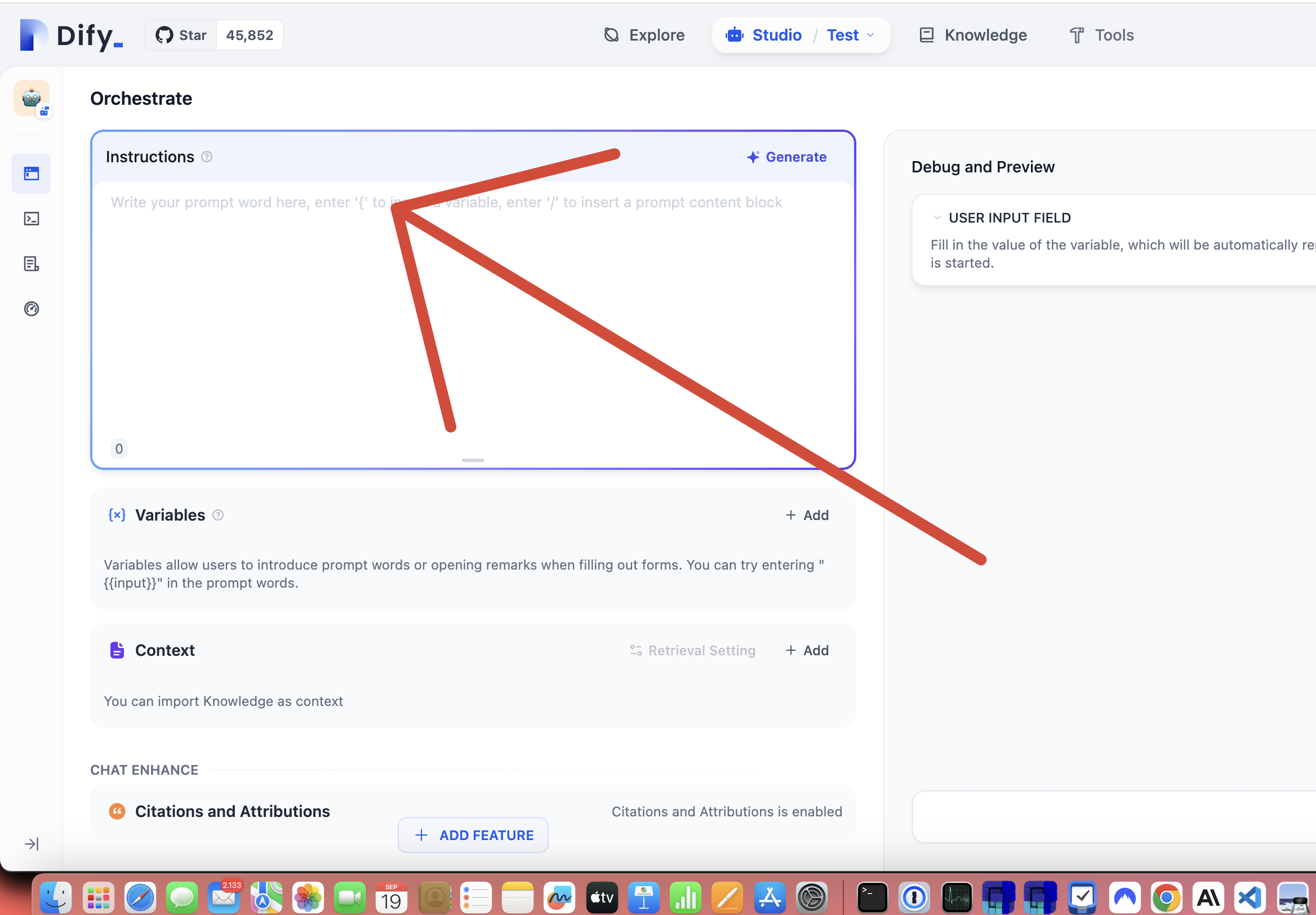Go to the Explore tab

pos(644,35)
